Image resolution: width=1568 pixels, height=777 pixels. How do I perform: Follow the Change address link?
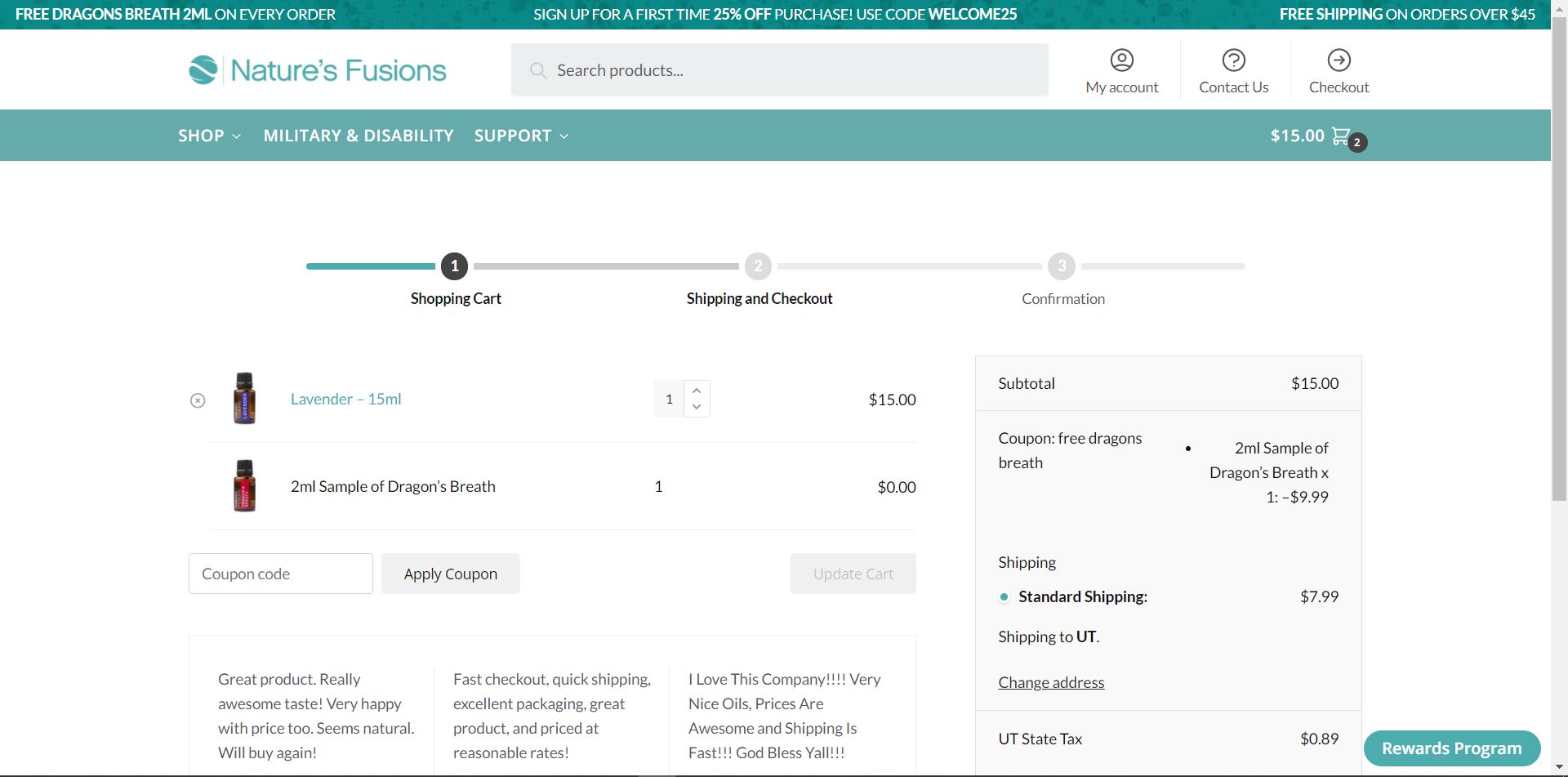(1051, 682)
